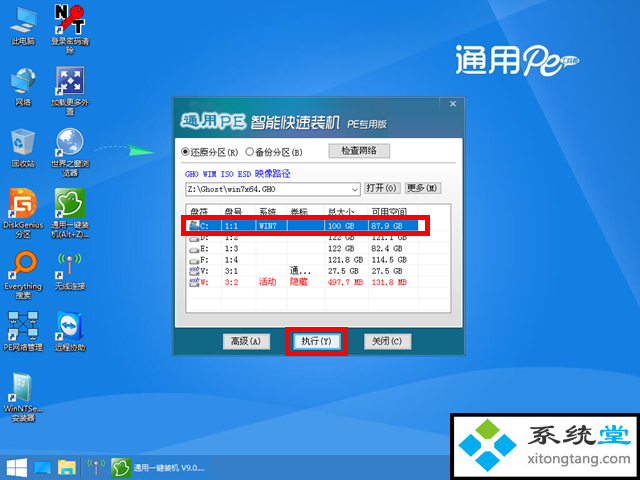
Task: Select the 还原分区(R) radio option
Action: click(x=210, y=152)
